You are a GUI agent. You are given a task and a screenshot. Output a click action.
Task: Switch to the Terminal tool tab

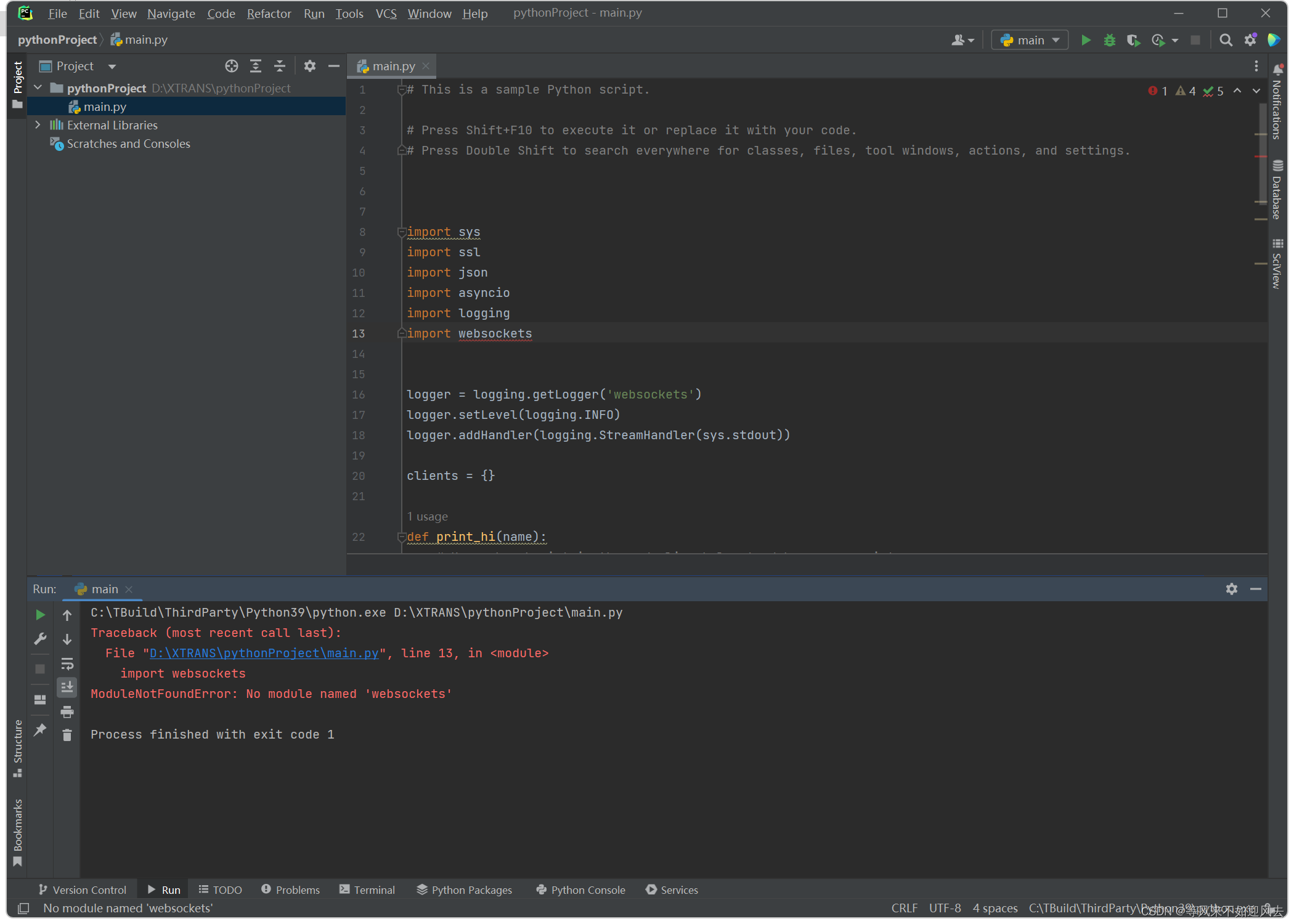(x=367, y=890)
